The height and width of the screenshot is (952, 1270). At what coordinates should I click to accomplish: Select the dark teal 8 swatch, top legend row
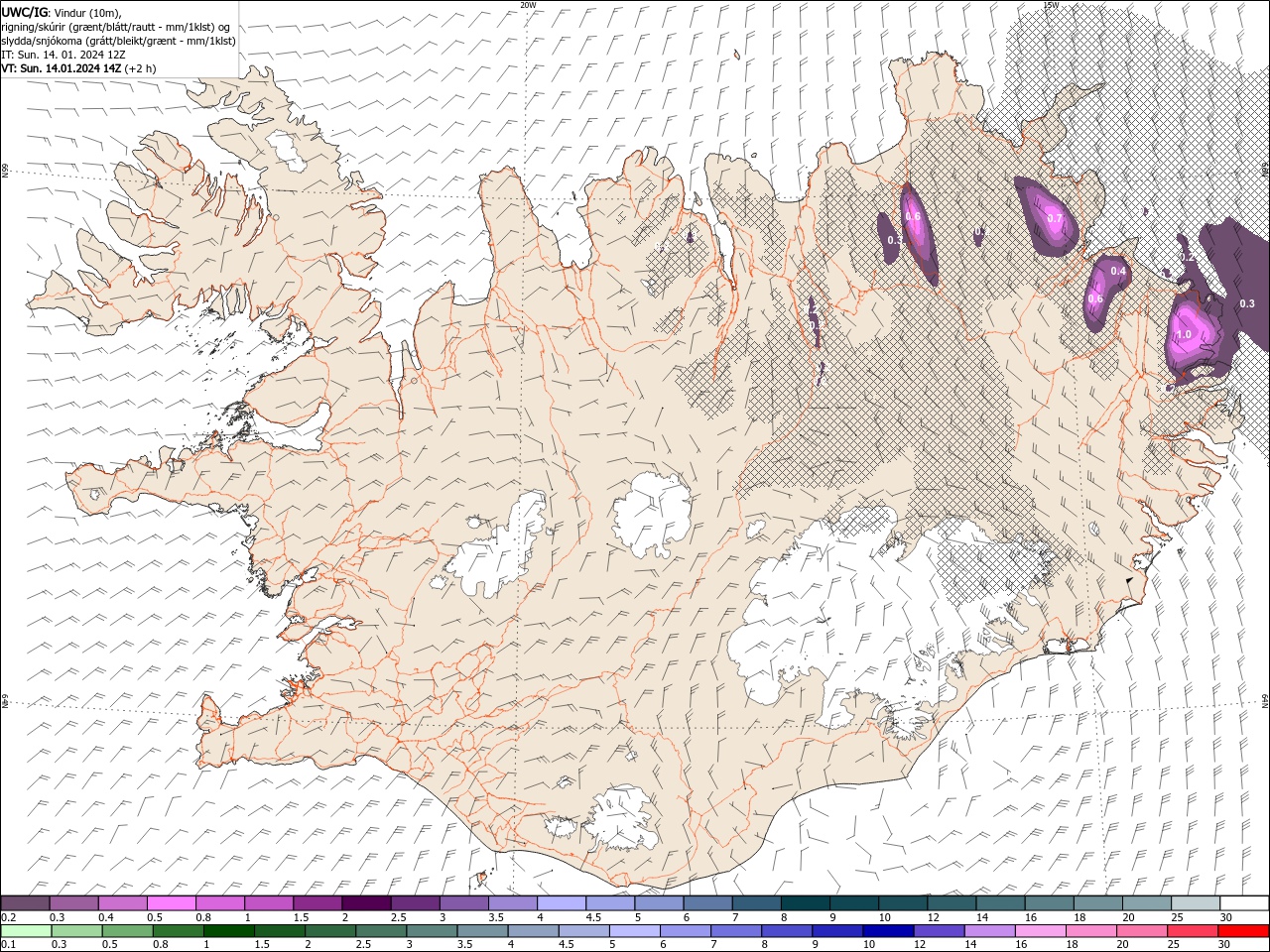click(x=805, y=903)
